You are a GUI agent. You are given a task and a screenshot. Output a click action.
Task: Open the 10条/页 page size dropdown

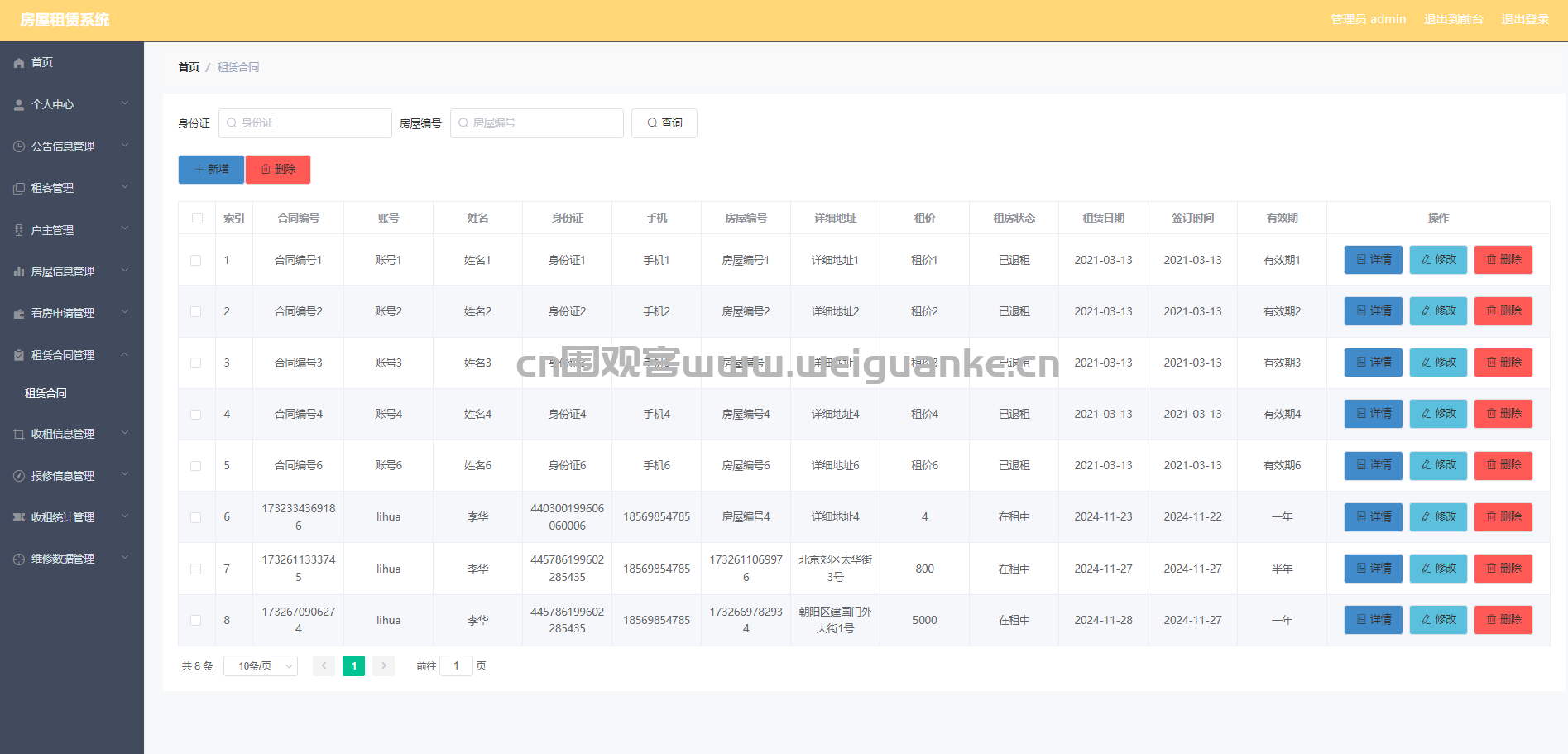click(261, 665)
